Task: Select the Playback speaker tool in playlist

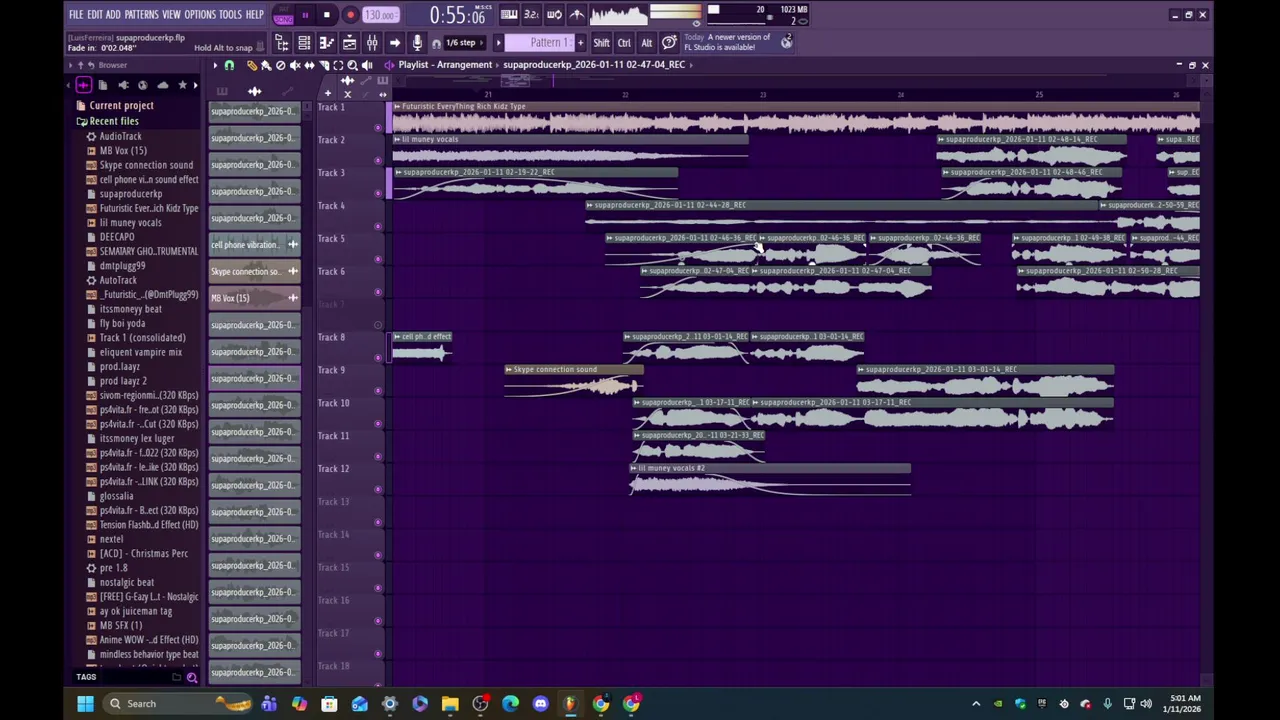Action: (x=367, y=65)
